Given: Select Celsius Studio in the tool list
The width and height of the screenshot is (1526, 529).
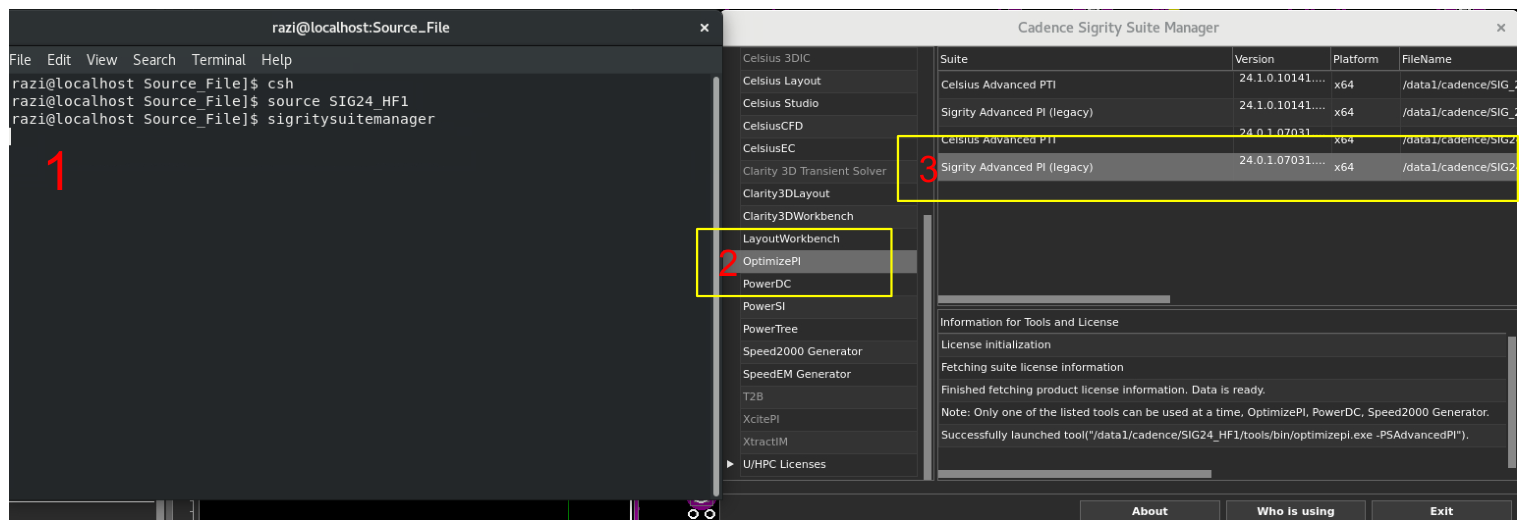Looking at the screenshot, I should point(828,104).
